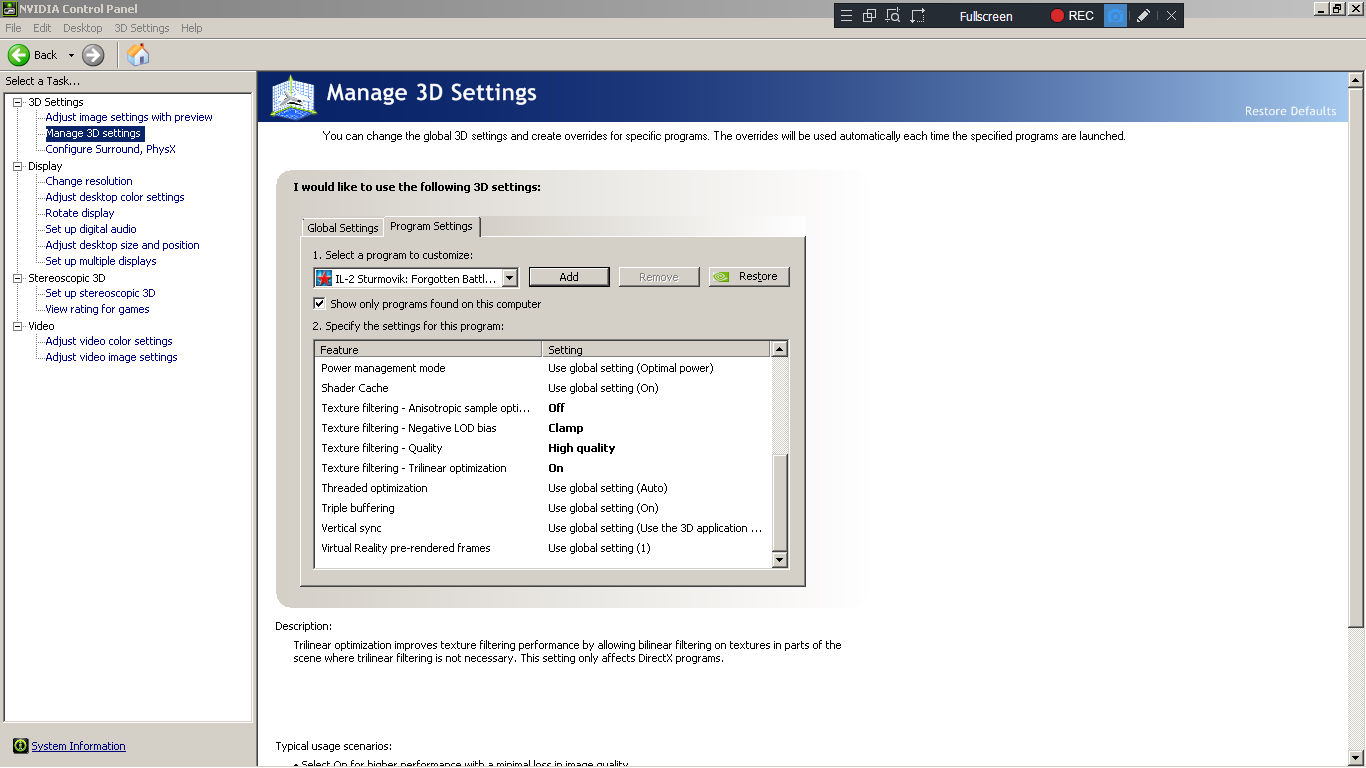1366x768 pixels.
Task: Open Adjust desktop size and position
Action: coord(122,245)
